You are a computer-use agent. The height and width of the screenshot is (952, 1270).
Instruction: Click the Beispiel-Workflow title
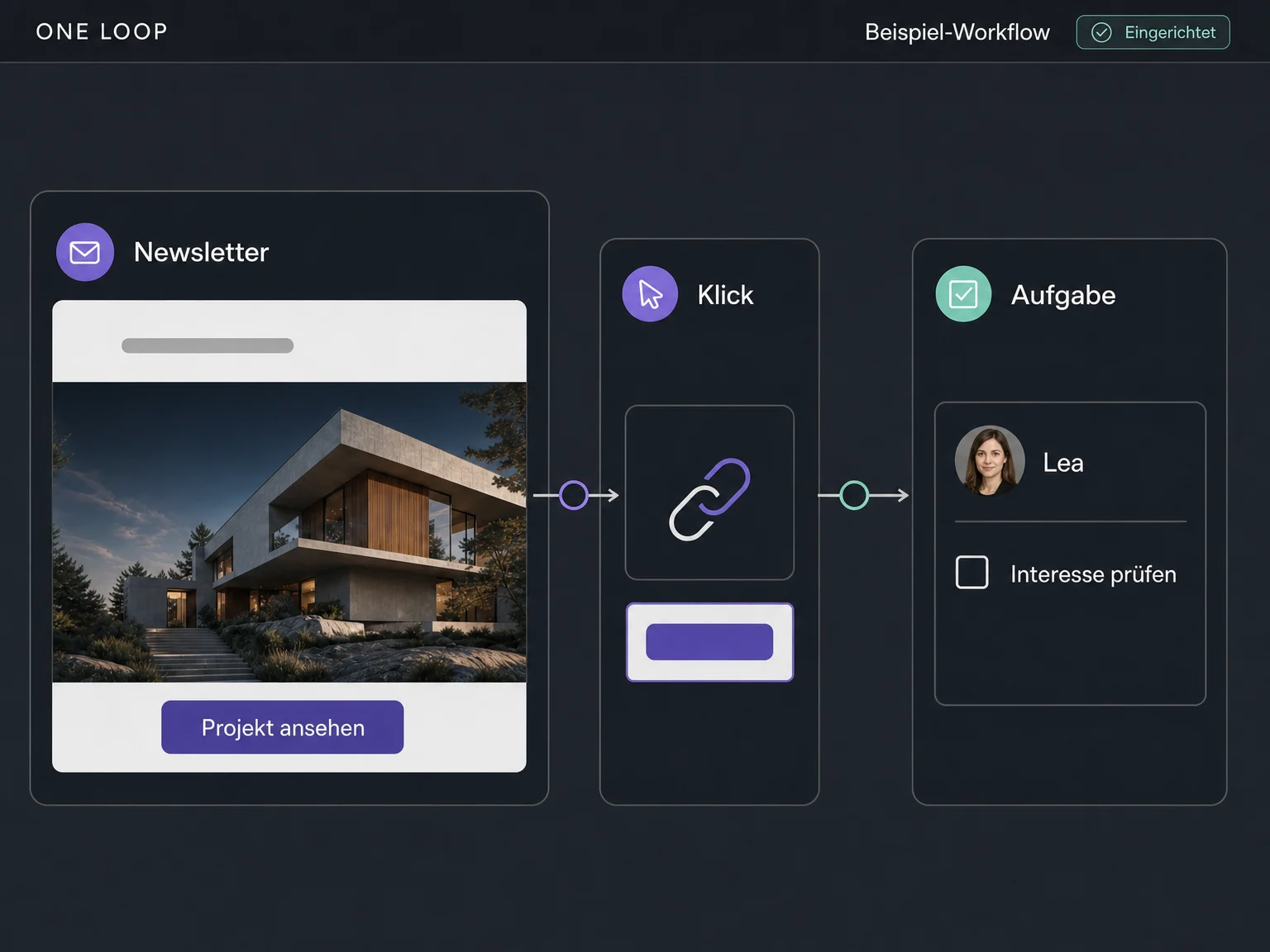[957, 32]
